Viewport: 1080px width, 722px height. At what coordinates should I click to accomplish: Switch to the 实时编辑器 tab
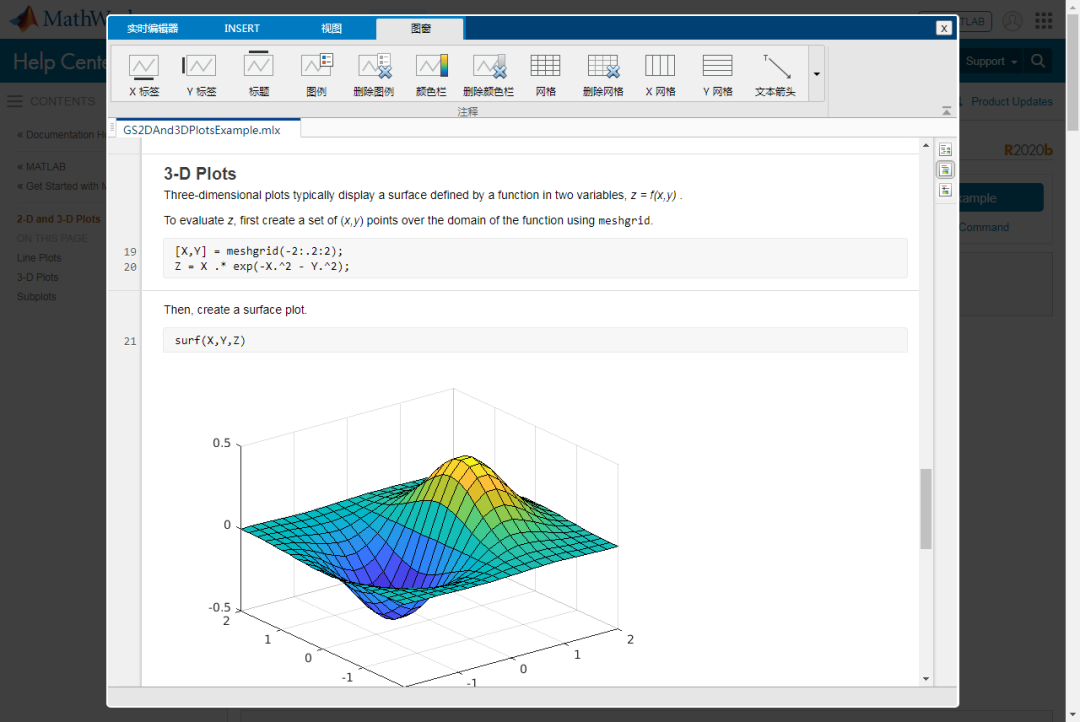point(152,28)
